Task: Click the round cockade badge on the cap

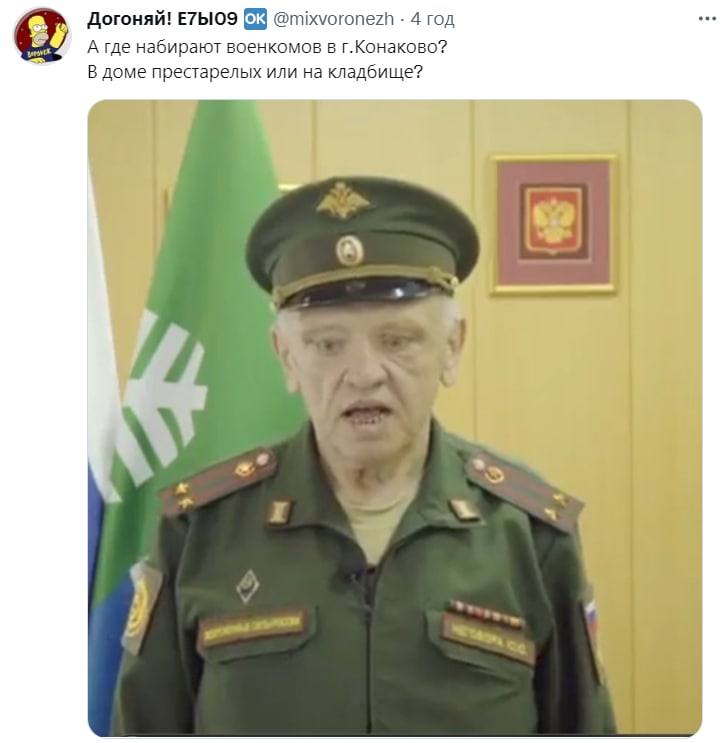Action: pos(350,251)
